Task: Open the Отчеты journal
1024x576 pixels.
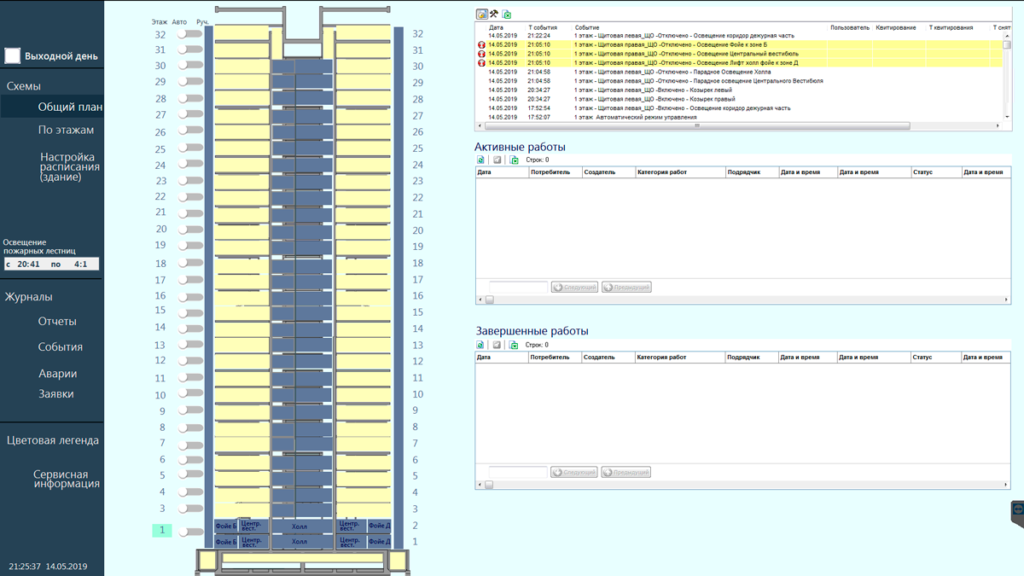Action: pyautogui.click(x=57, y=322)
